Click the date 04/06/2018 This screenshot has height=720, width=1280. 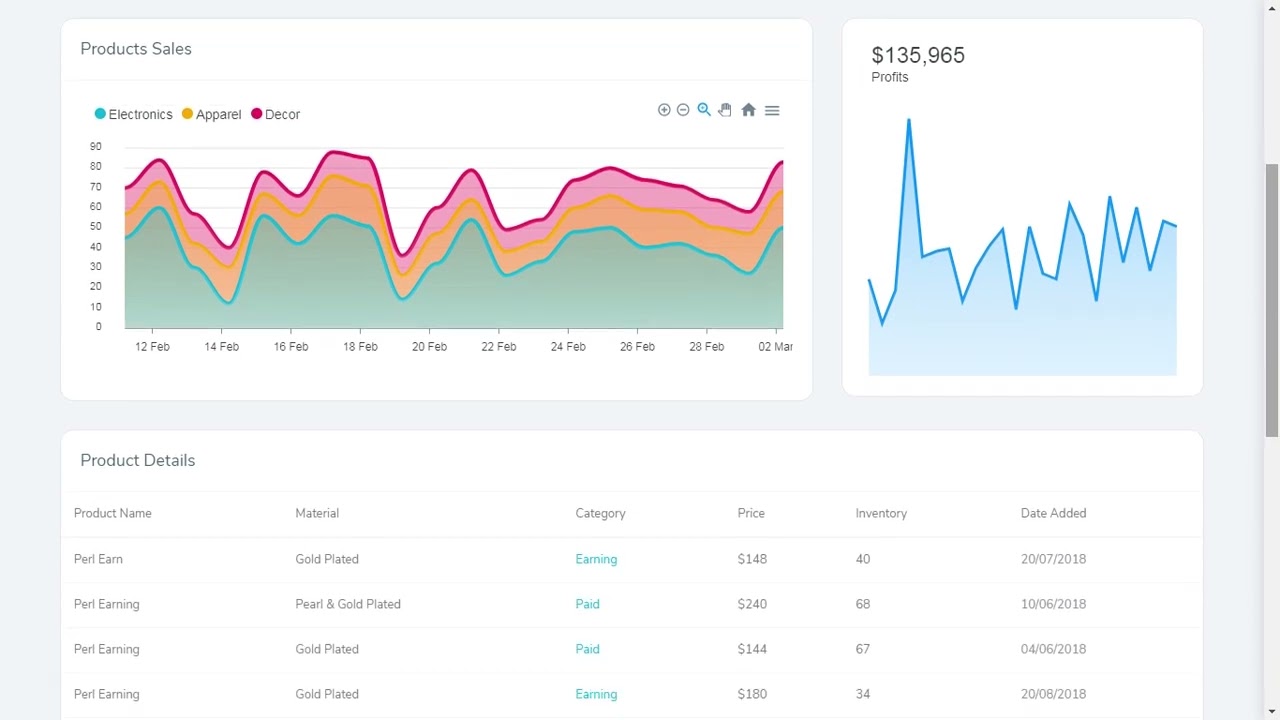(x=1053, y=649)
